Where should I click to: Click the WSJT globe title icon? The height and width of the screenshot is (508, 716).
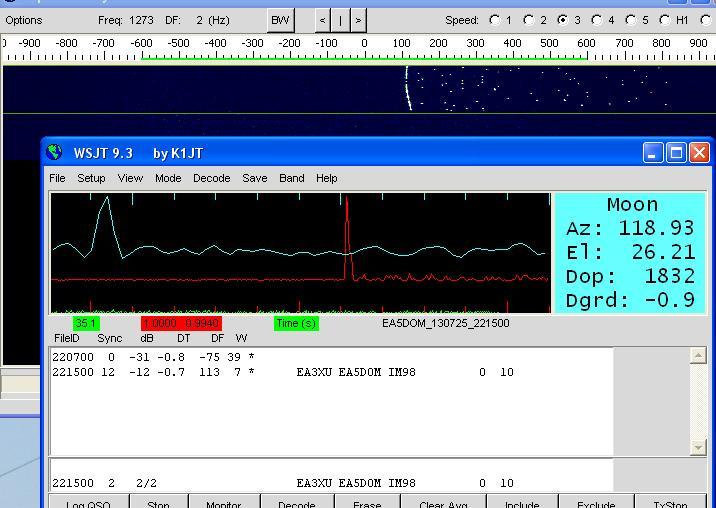coord(54,152)
